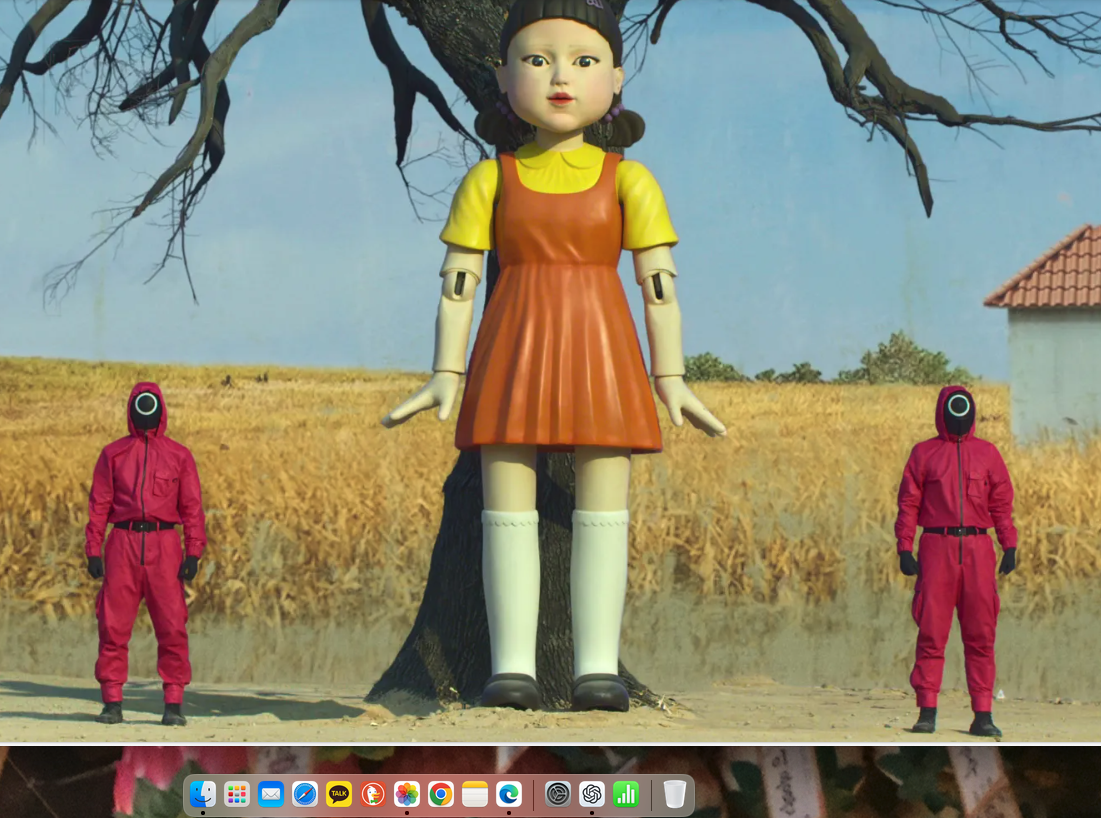Launch Microsoft Edge
This screenshot has width=1101, height=818.
pyautogui.click(x=509, y=794)
